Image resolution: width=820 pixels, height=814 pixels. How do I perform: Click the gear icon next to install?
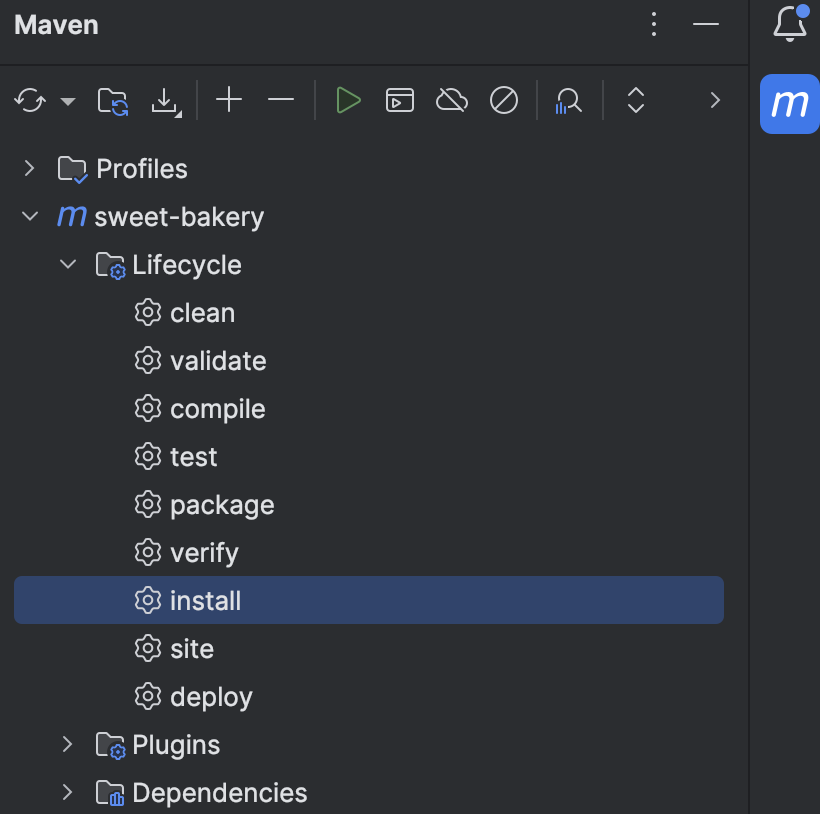point(148,601)
